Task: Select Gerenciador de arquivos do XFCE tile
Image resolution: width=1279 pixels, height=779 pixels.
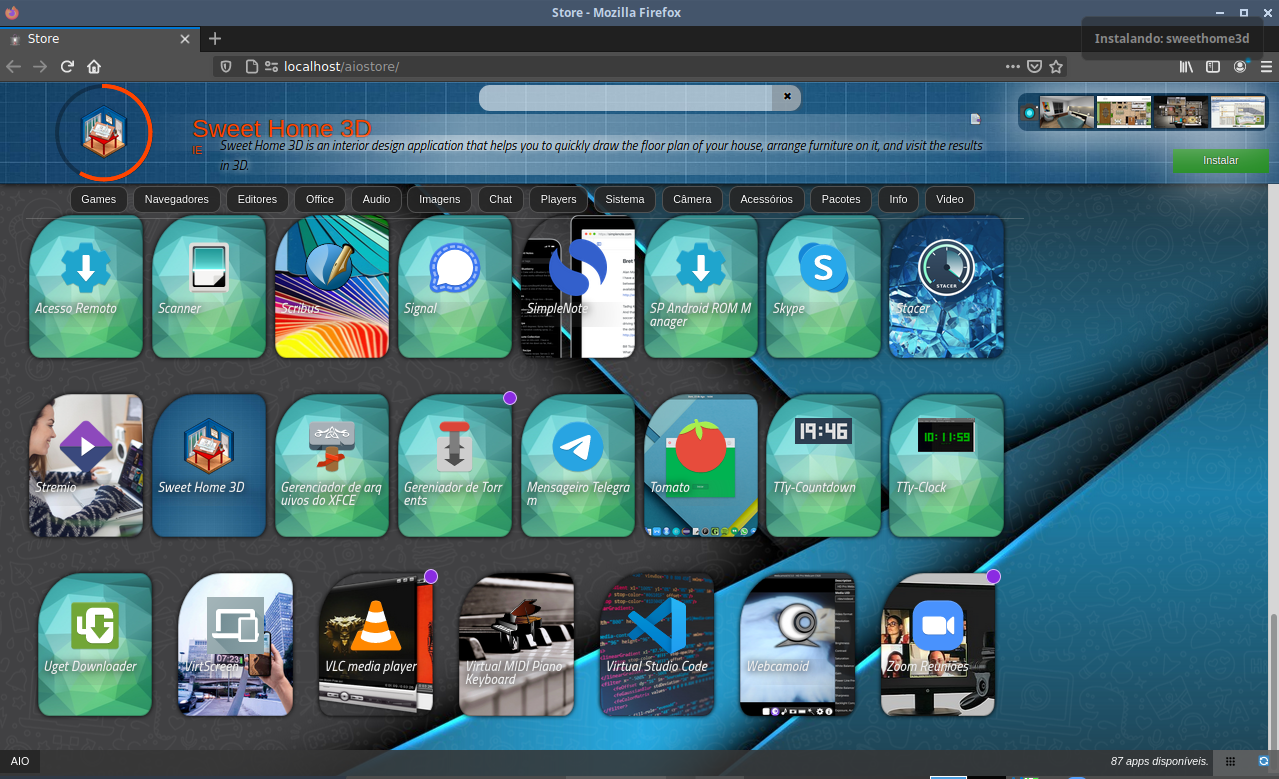Action: point(332,465)
